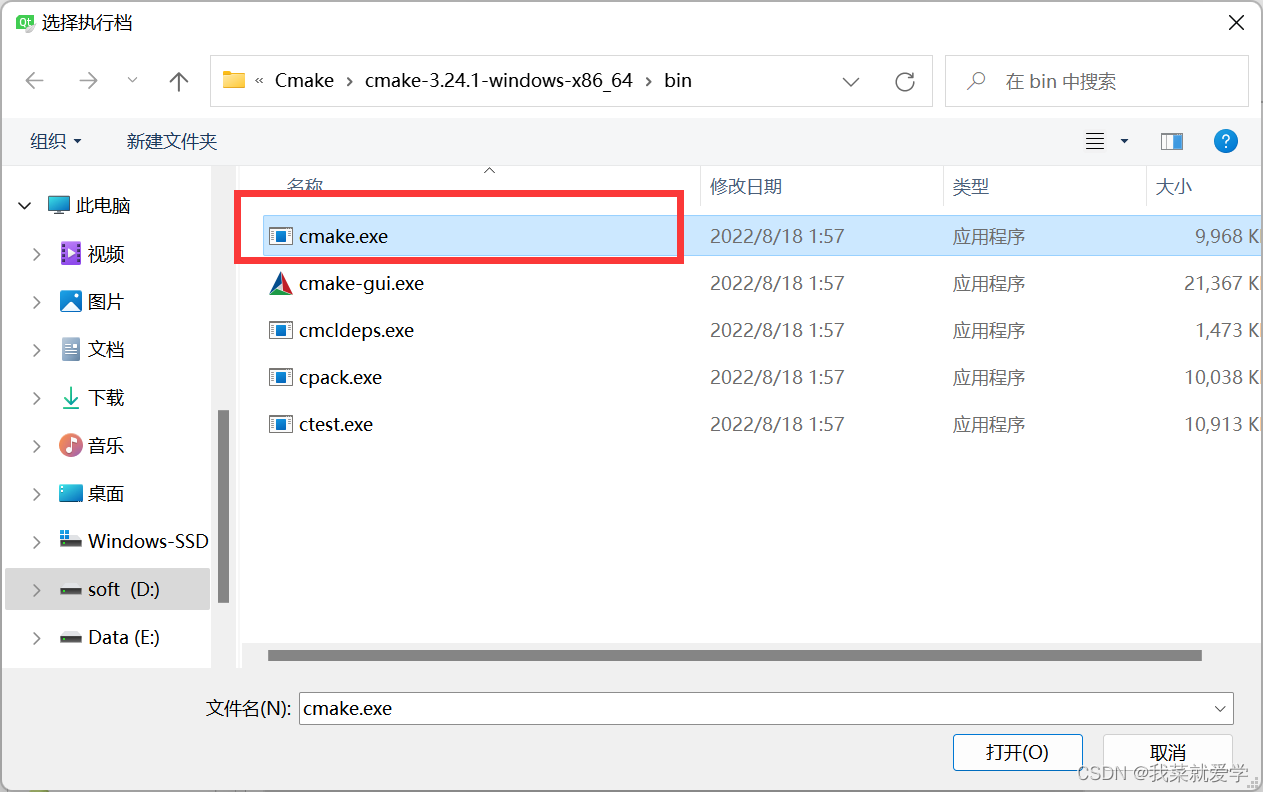Select the Cmake breadcrumb segment
The height and width of the screenshot is (792, 1263).
click(x=304, y=81)
